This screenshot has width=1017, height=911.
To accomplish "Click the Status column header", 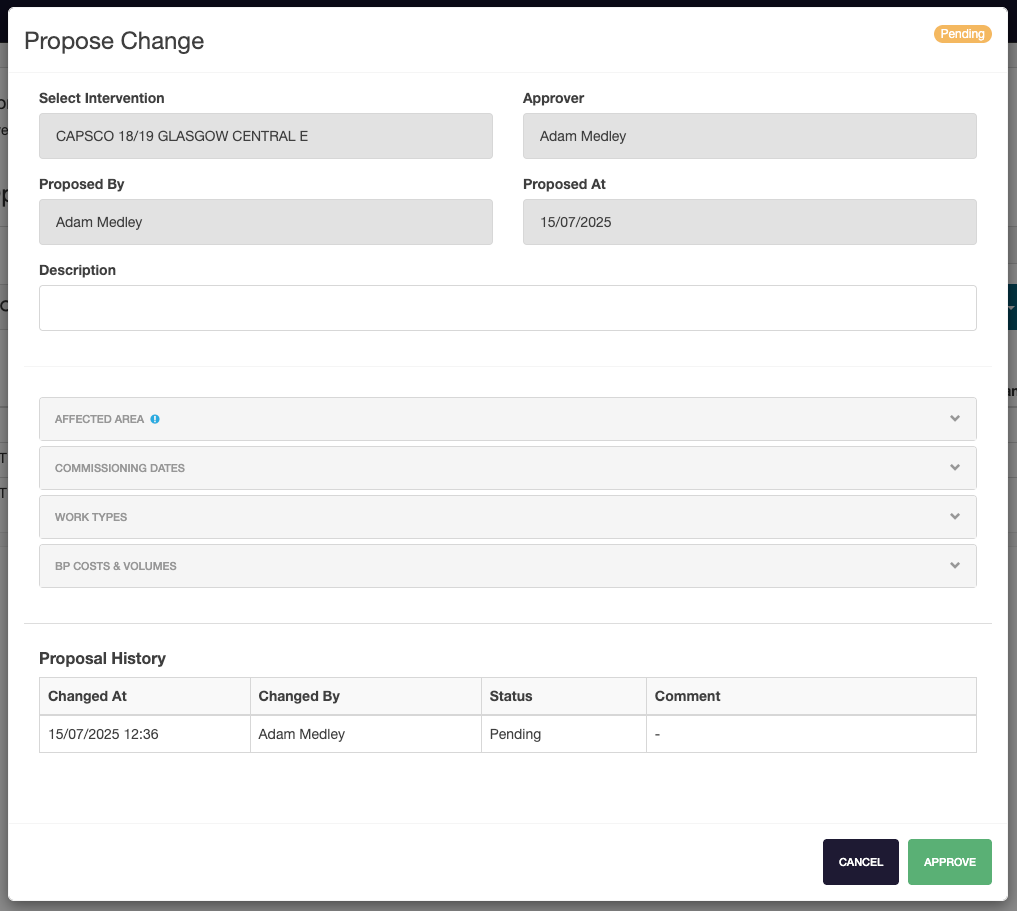I will pyautogui.click(x=511, y=696).
